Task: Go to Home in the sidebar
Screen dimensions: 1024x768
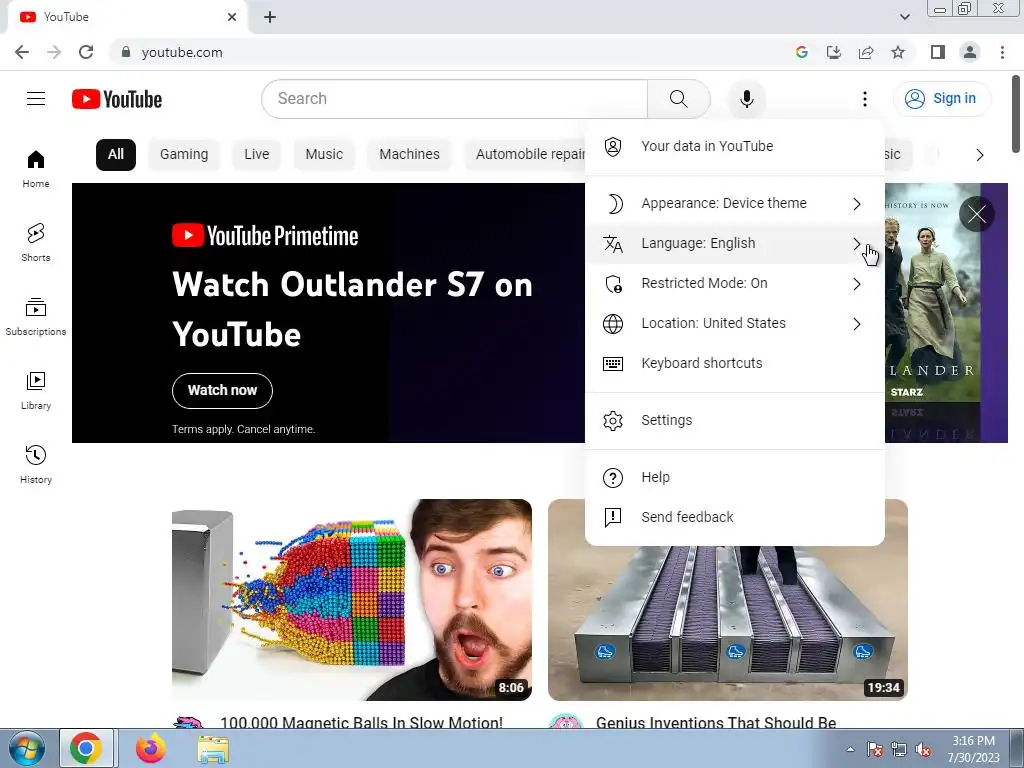Action: (36, 169)
